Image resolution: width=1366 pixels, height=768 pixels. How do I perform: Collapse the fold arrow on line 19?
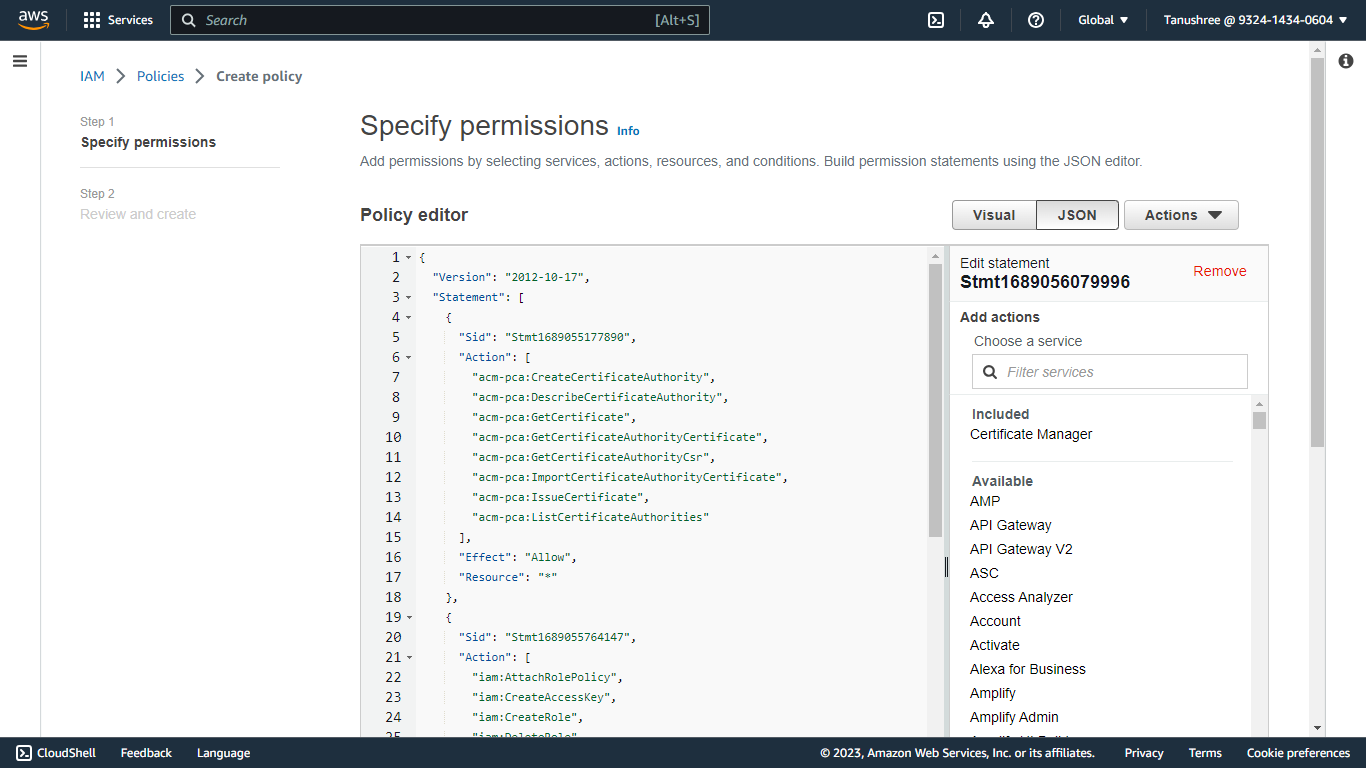(x=408, y=618)
